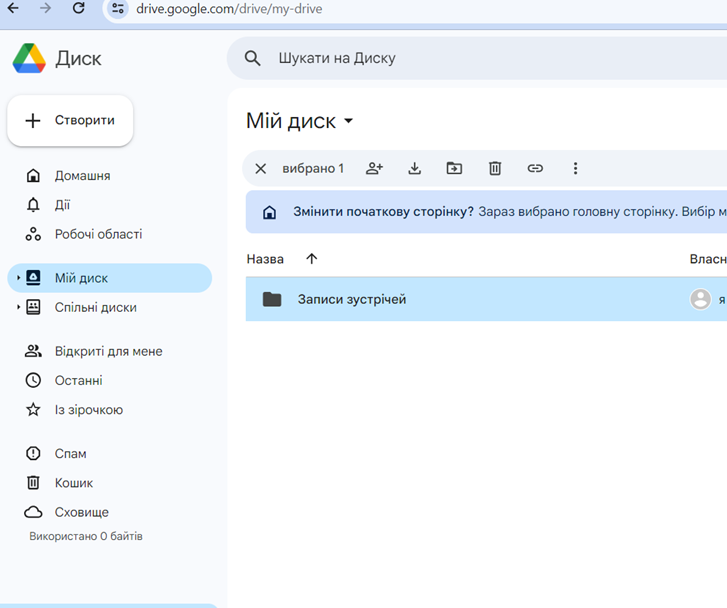Click the folder icon of 'Записи зустрічей'
This screenshot has width=727, height=608.
(272, 300)
